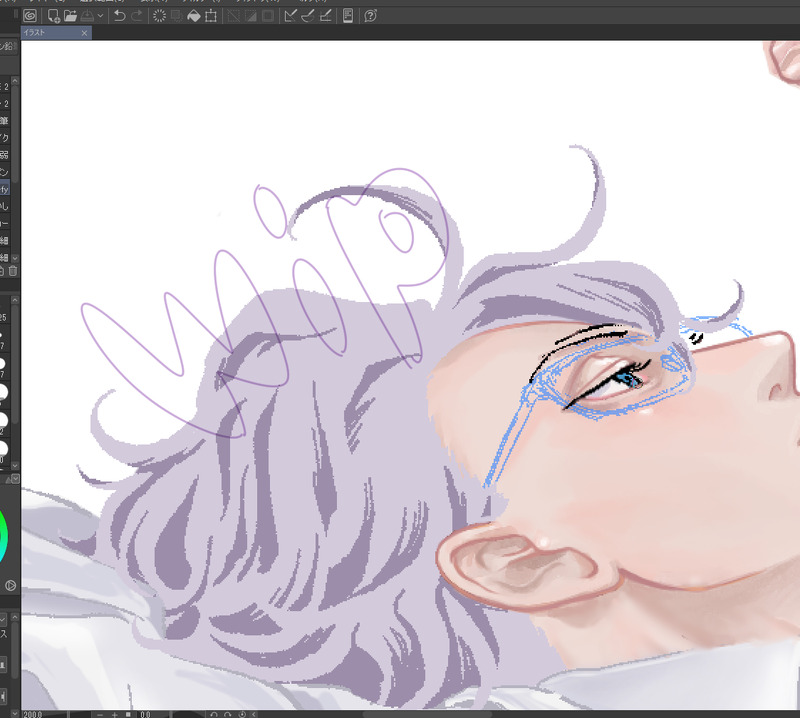This screenshot has width=800, height=718.
Task: Open the smartphone connection icon
Action: click(x=348, y=16)
